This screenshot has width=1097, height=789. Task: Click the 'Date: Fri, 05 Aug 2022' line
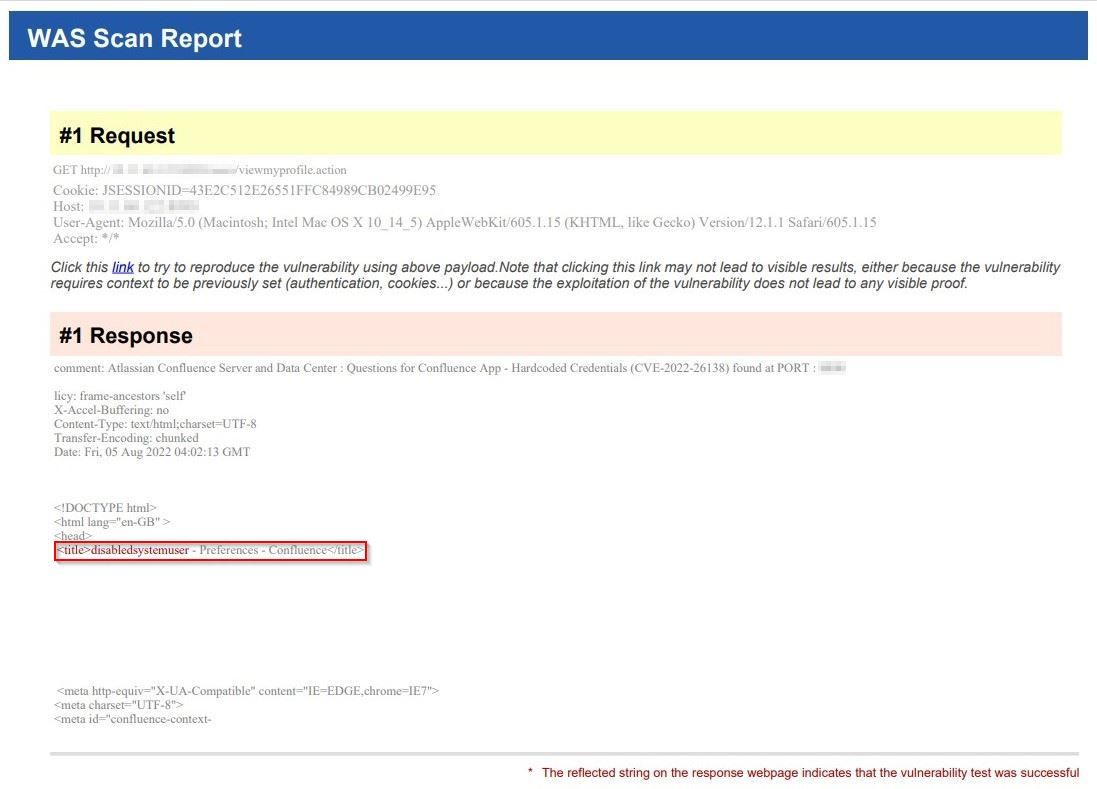tap(152, 452)
